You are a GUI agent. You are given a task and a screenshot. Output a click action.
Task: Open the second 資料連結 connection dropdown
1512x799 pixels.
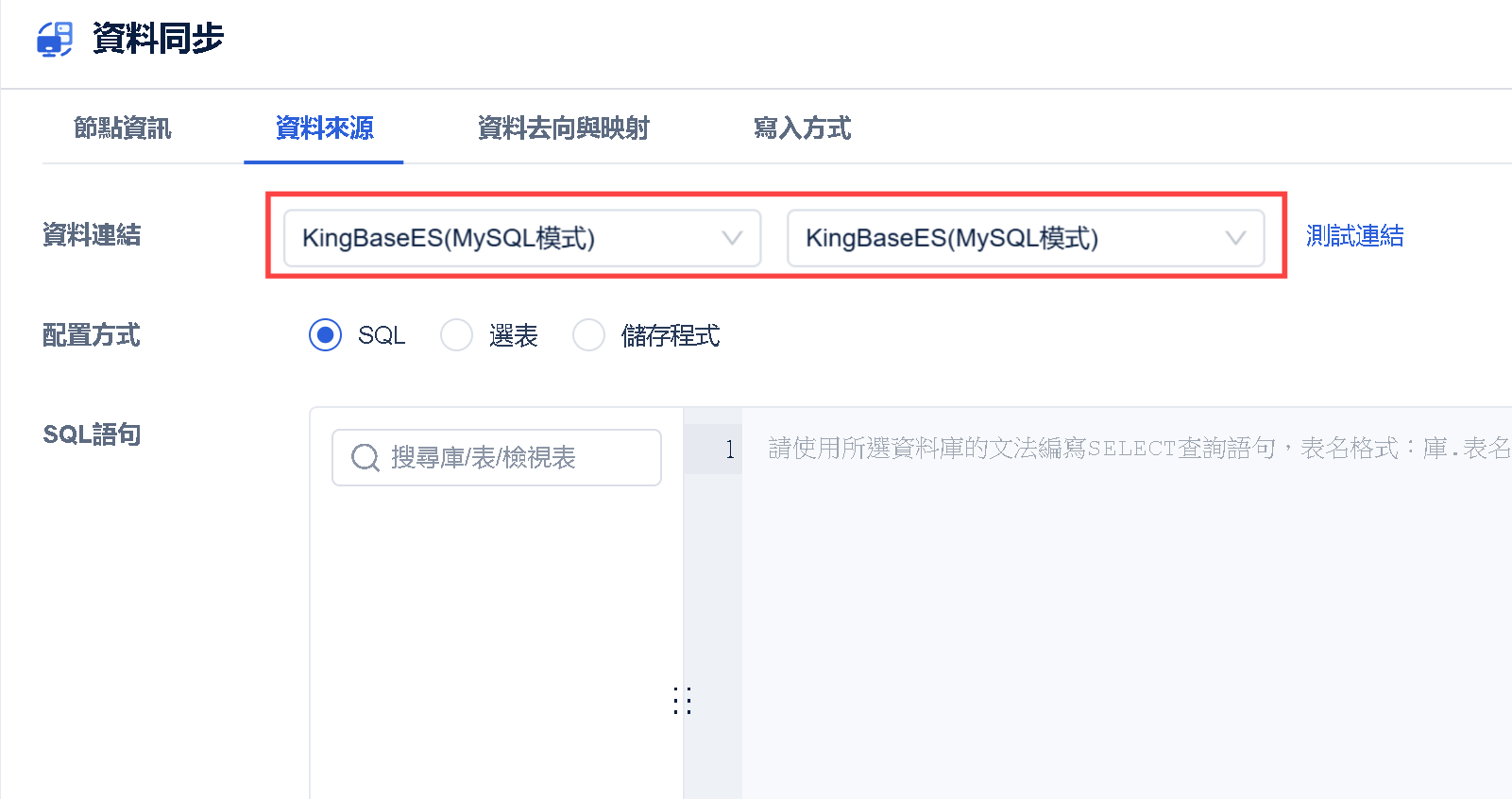[x=1026, y=238]
